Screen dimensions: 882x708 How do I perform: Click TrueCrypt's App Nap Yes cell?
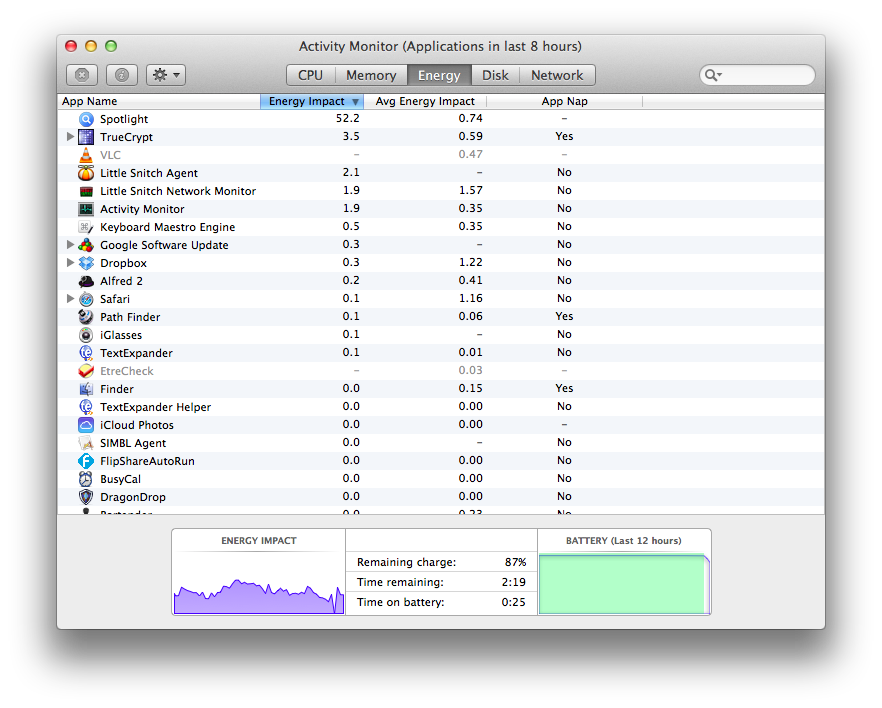point(564,136)
